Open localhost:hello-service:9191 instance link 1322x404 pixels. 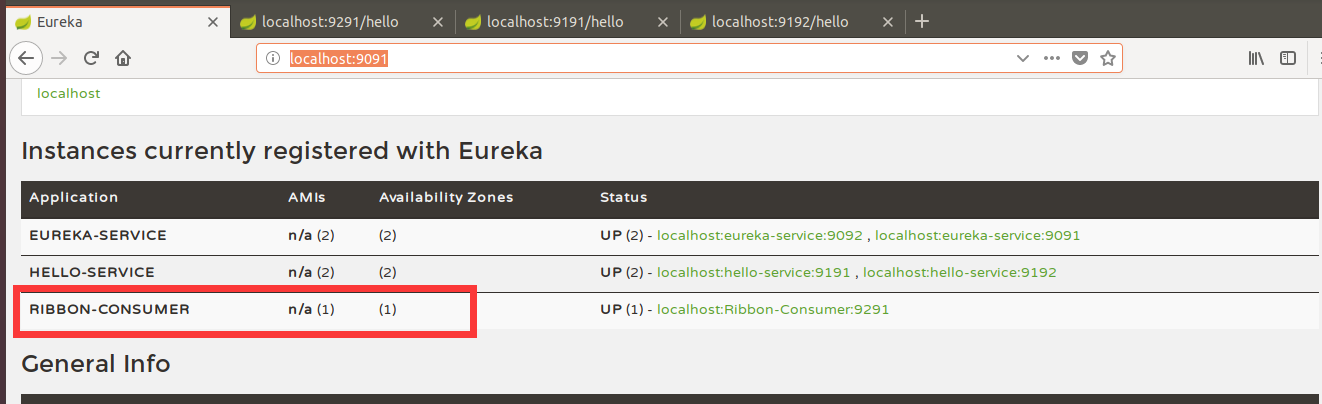(754, 272)
